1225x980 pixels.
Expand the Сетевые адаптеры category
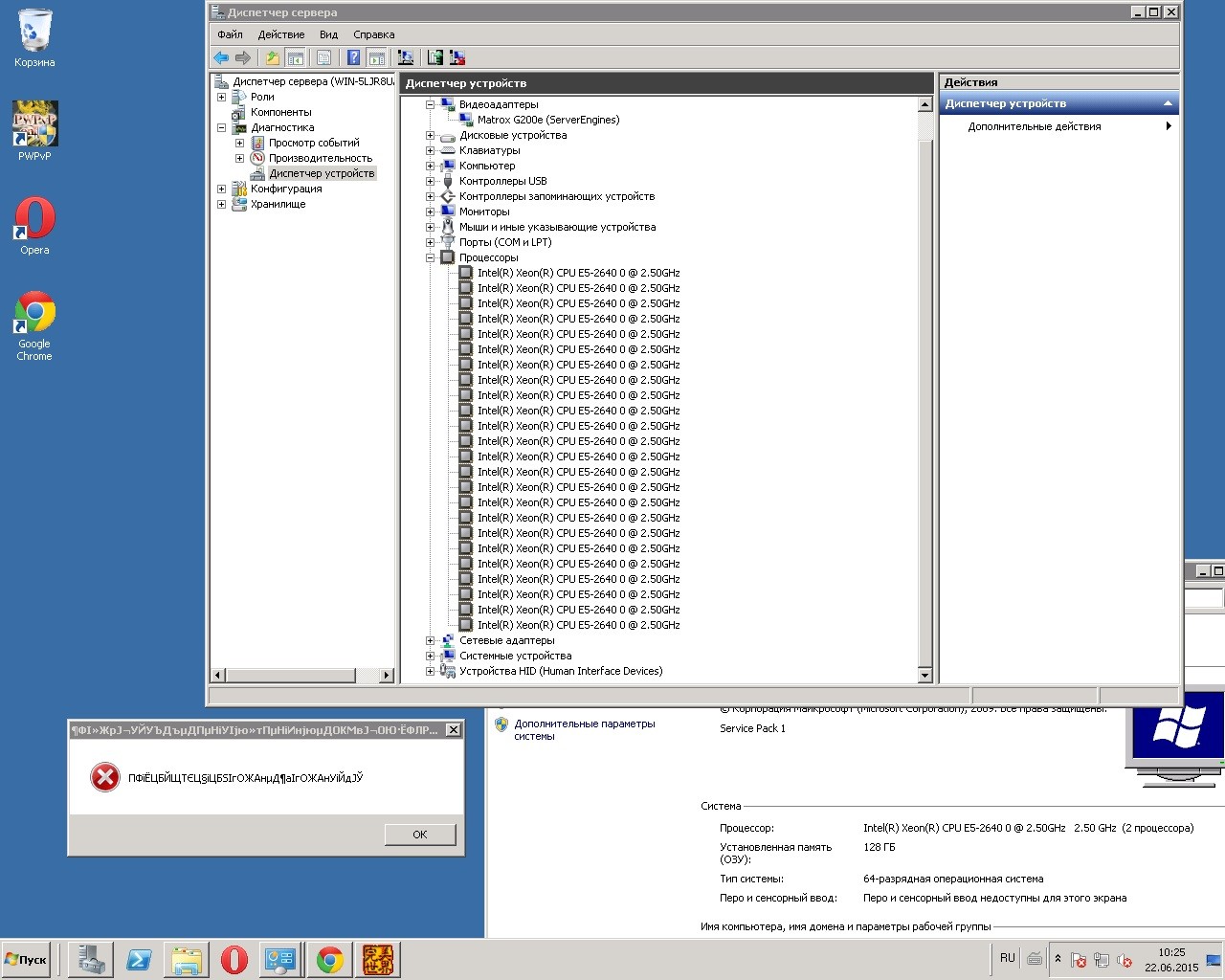431,640
